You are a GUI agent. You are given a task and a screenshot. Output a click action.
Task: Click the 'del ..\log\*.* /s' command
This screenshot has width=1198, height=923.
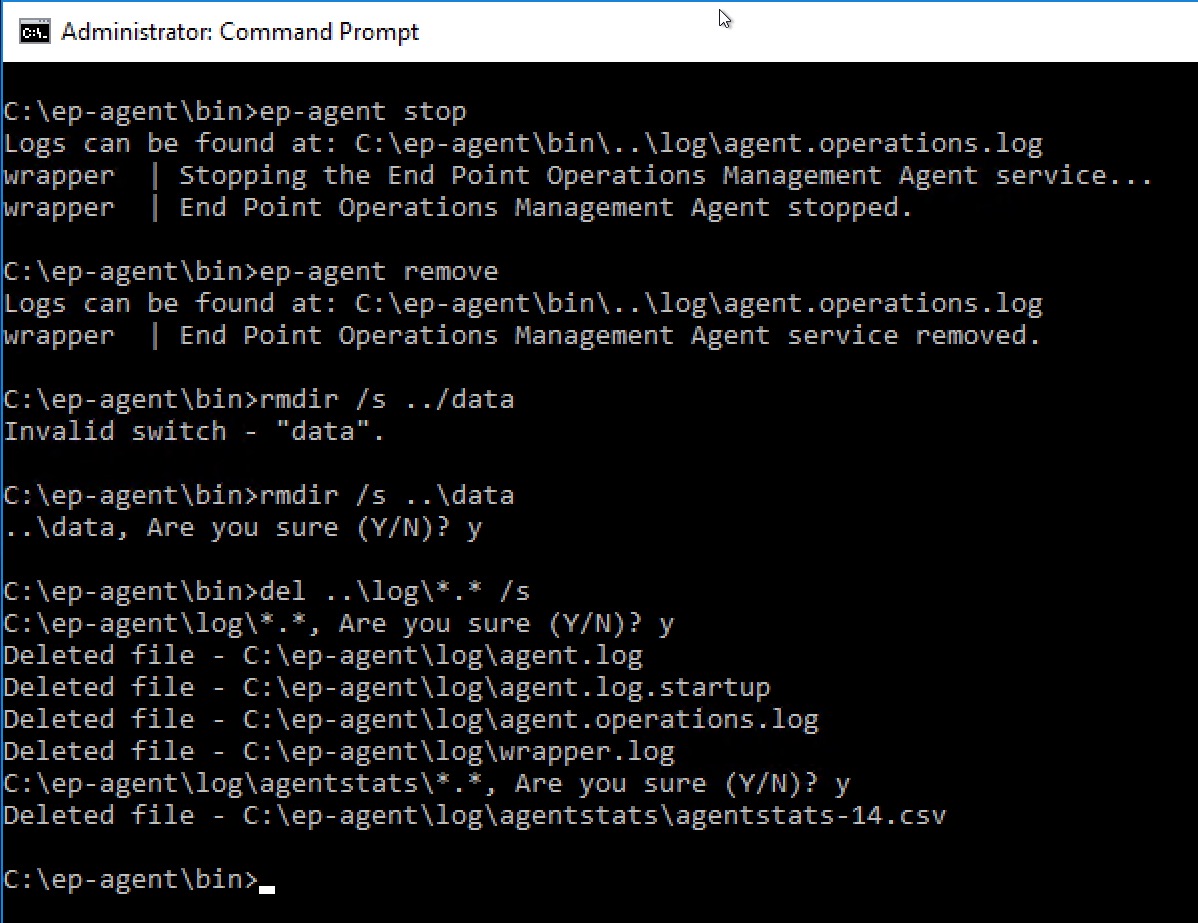click(x=395, y=591)
